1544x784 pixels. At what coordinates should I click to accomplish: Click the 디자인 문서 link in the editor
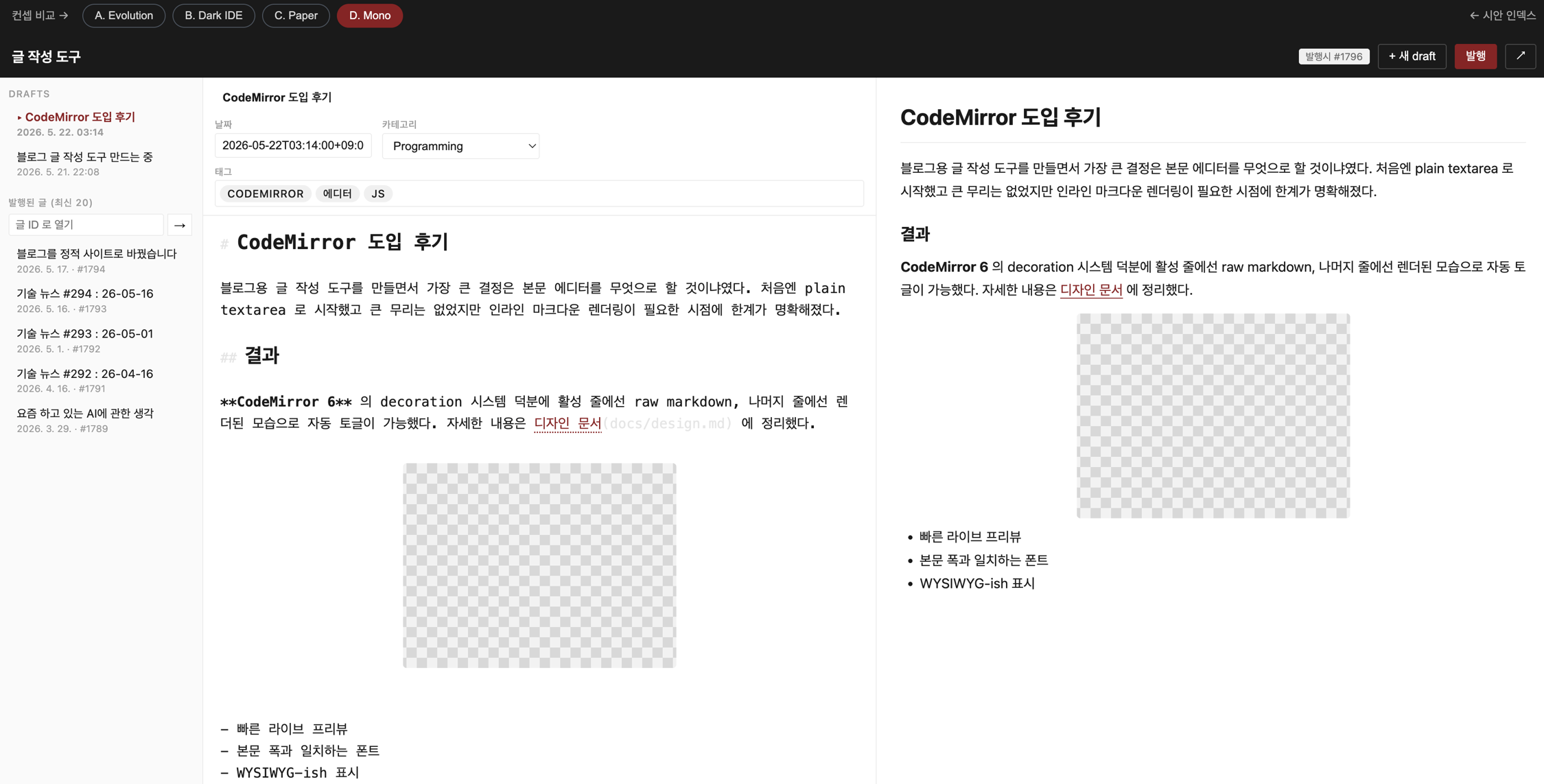(x=568, y=423)
